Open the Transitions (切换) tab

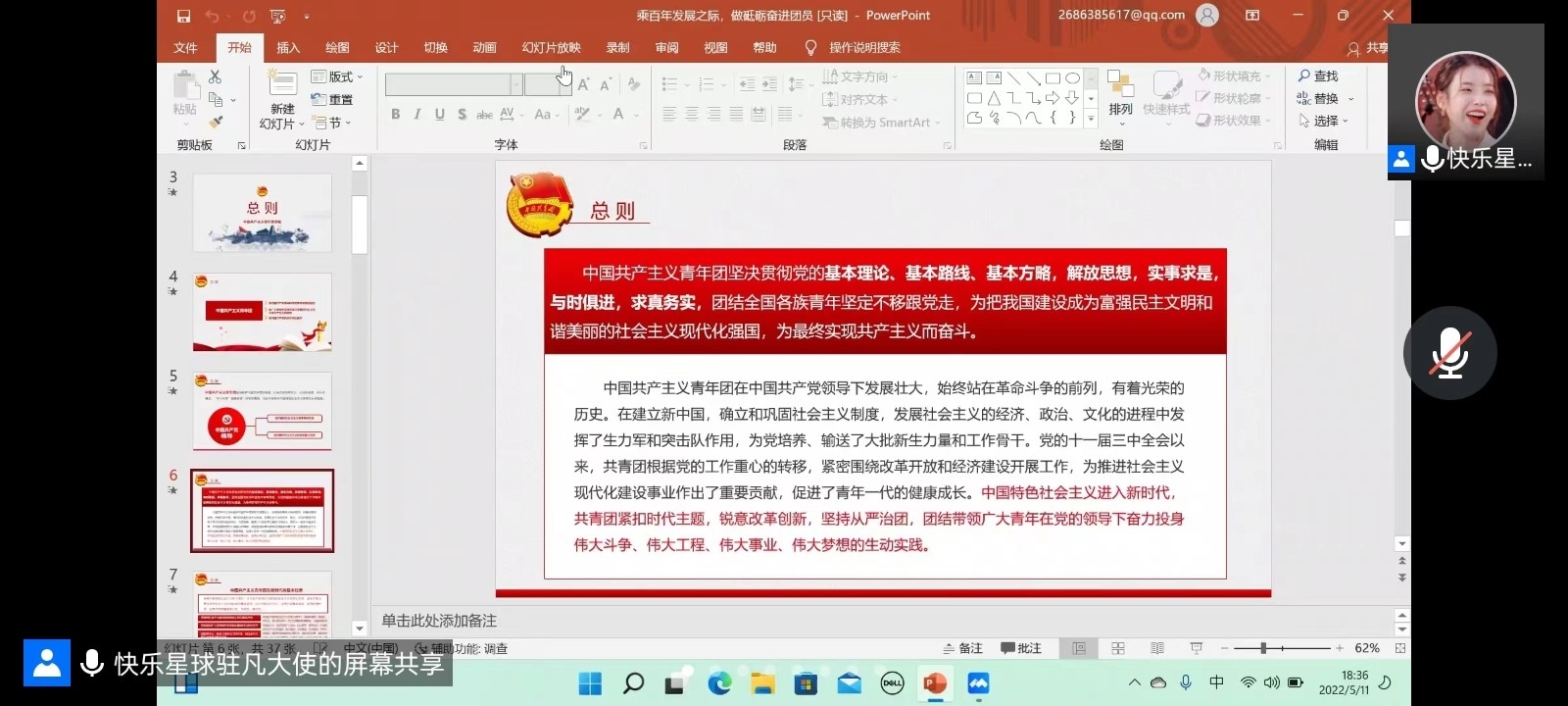point(435,47)
